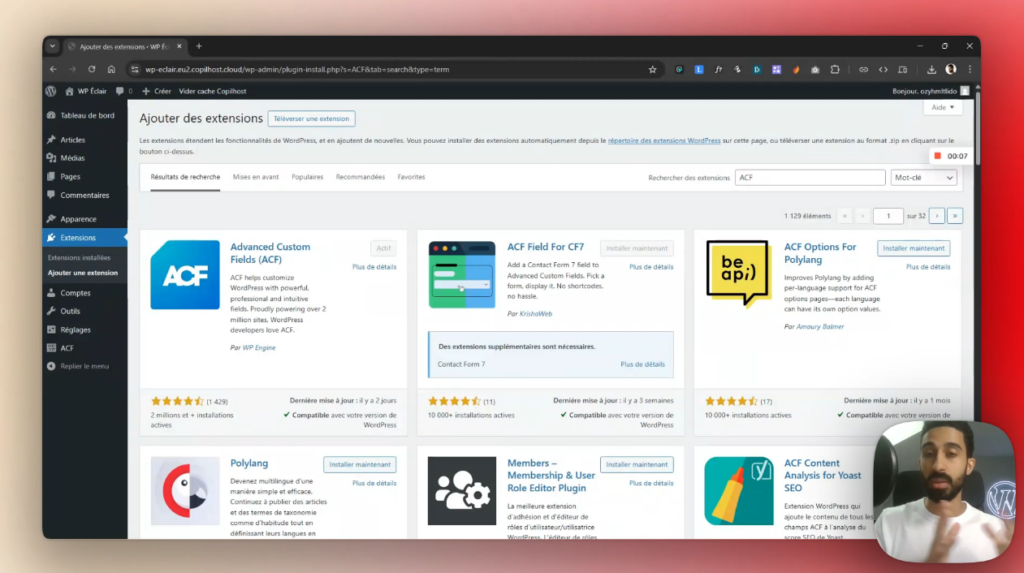The height and width of the screenshot is (573, 1024).
Task: Open the browser tab search chevron
Action: (x=52, y=46)
